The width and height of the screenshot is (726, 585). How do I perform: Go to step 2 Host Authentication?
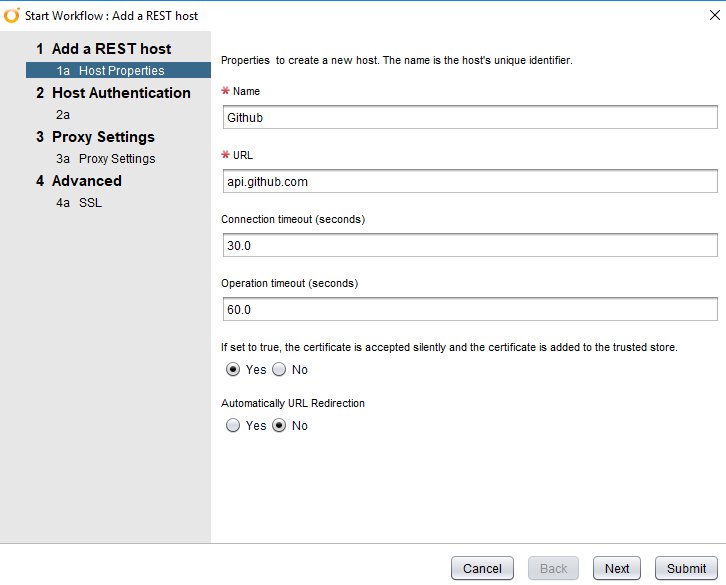coord(113,93)
